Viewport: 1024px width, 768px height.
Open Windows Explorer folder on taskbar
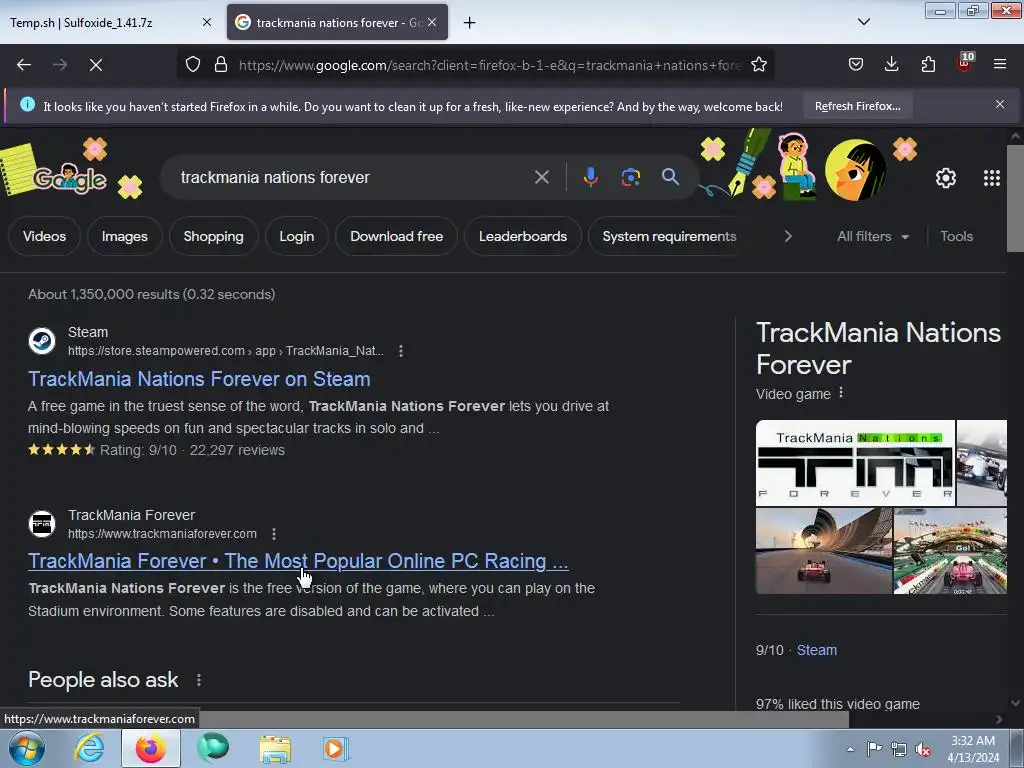point(275,748)
